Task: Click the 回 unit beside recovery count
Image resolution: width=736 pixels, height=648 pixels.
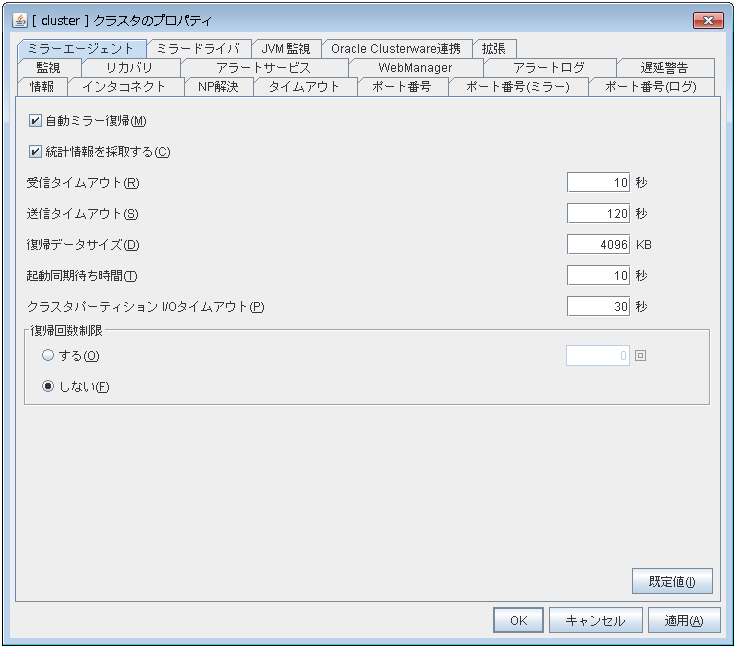Action: pyautogui.click(x=640, y=356)
